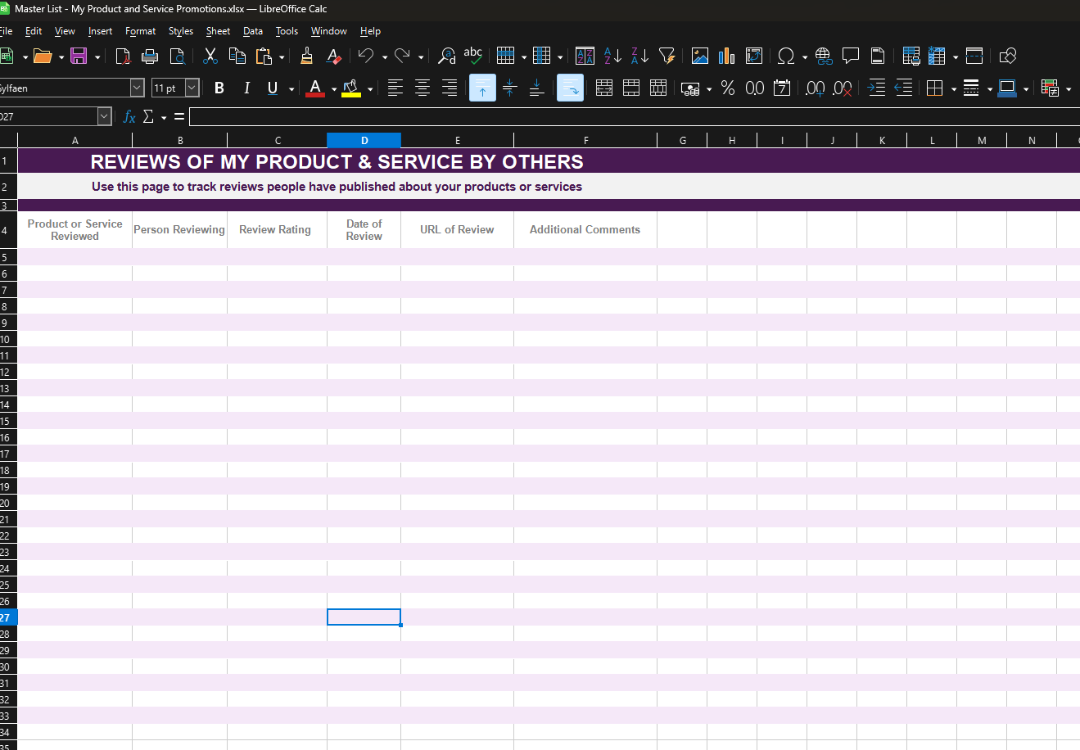Open the Insert menu
The height and width of the screenshot is (750, 1080).
(x=100, y=31)
